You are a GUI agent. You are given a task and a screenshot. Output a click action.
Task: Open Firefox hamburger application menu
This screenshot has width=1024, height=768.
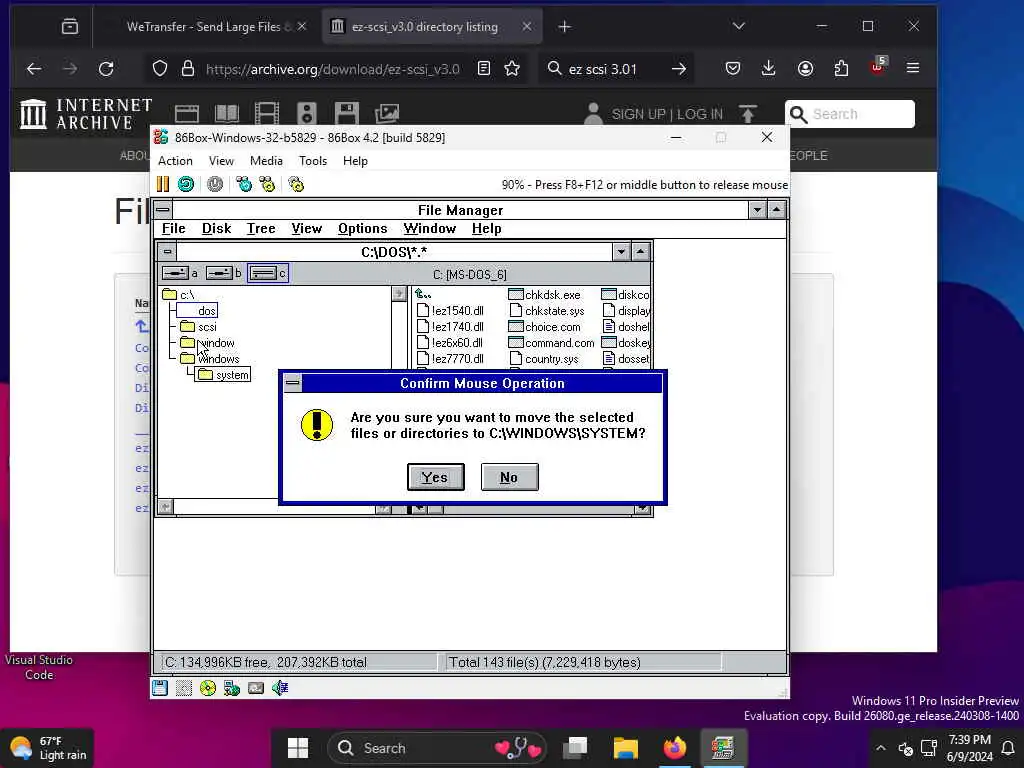pos(913,69)
